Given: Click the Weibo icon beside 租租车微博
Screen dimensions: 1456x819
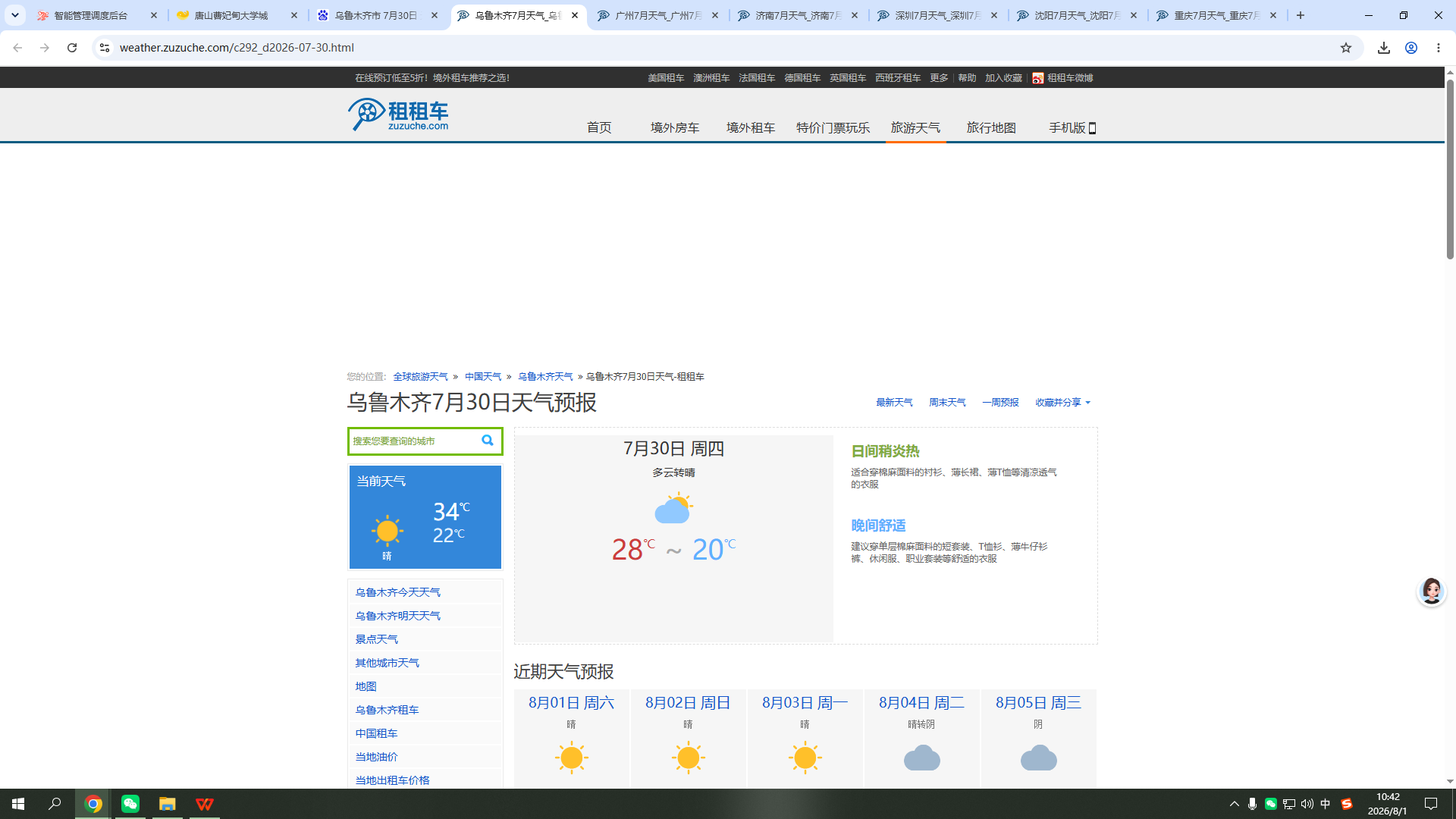Looking at the screenshot, I should click(1037, 78).
